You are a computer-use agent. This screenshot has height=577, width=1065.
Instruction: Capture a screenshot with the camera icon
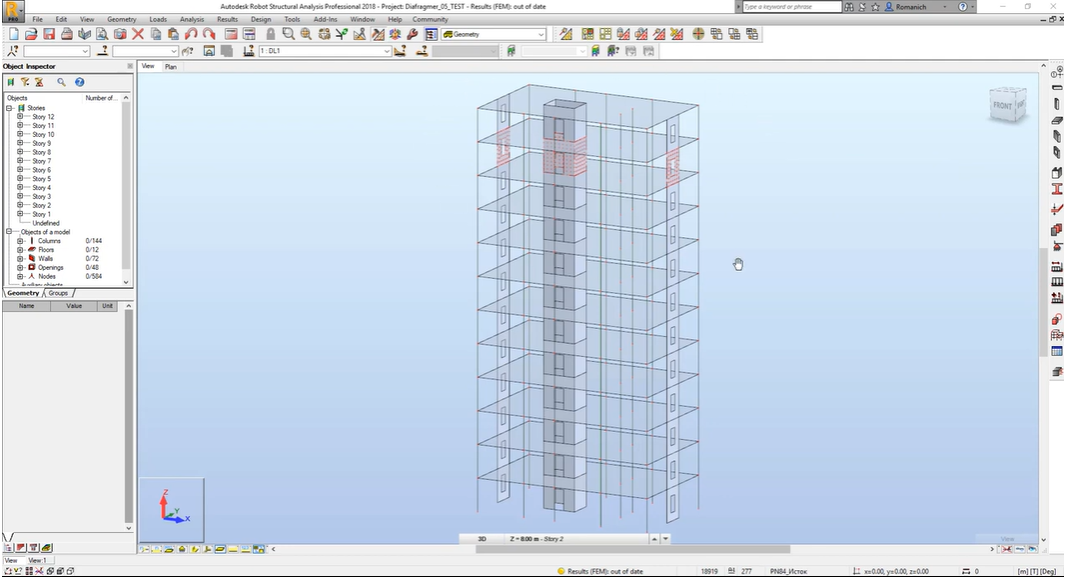click(120, 34)
